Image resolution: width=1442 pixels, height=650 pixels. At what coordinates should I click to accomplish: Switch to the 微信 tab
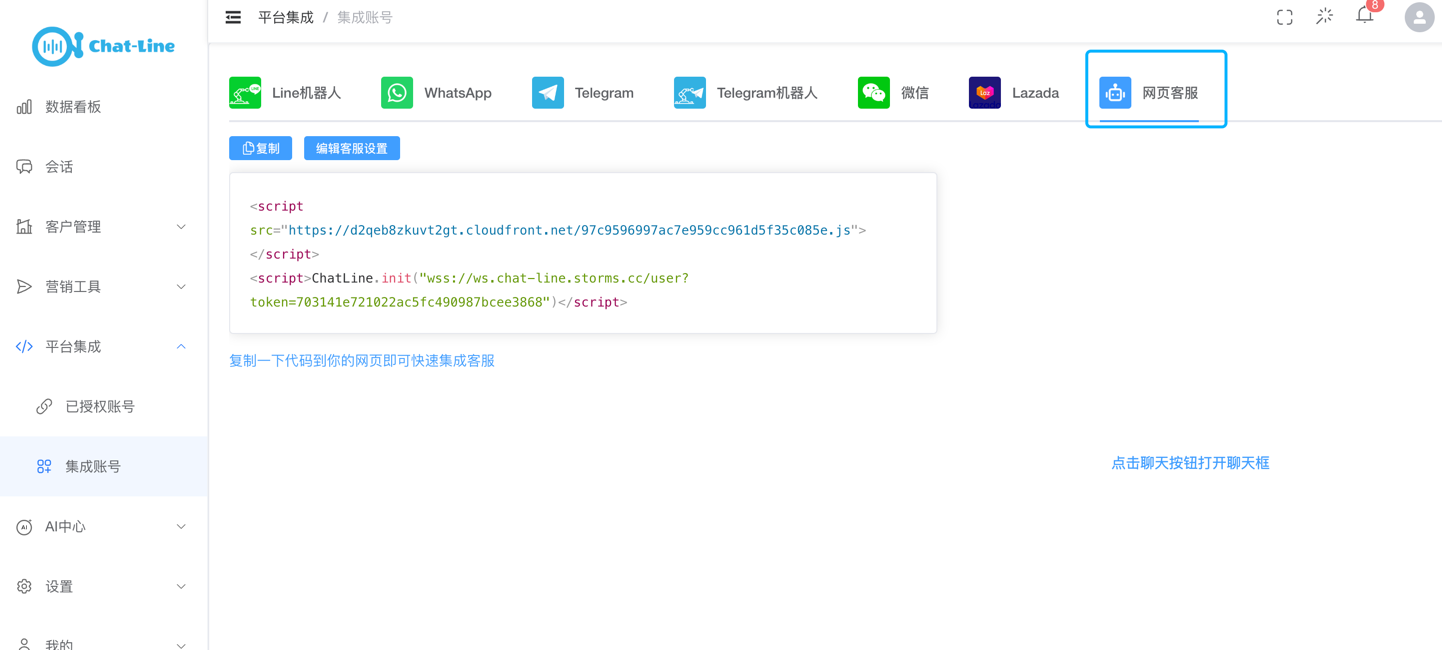point(893,93)
